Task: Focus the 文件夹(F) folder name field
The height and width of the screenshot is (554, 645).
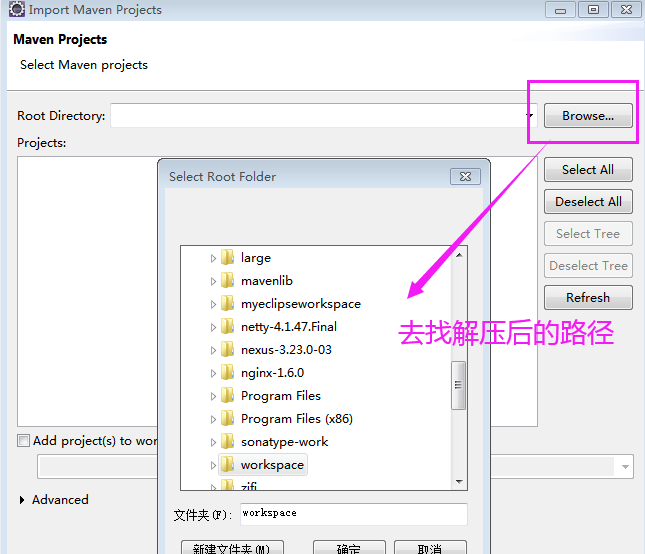Action: [x=354, y=514]
